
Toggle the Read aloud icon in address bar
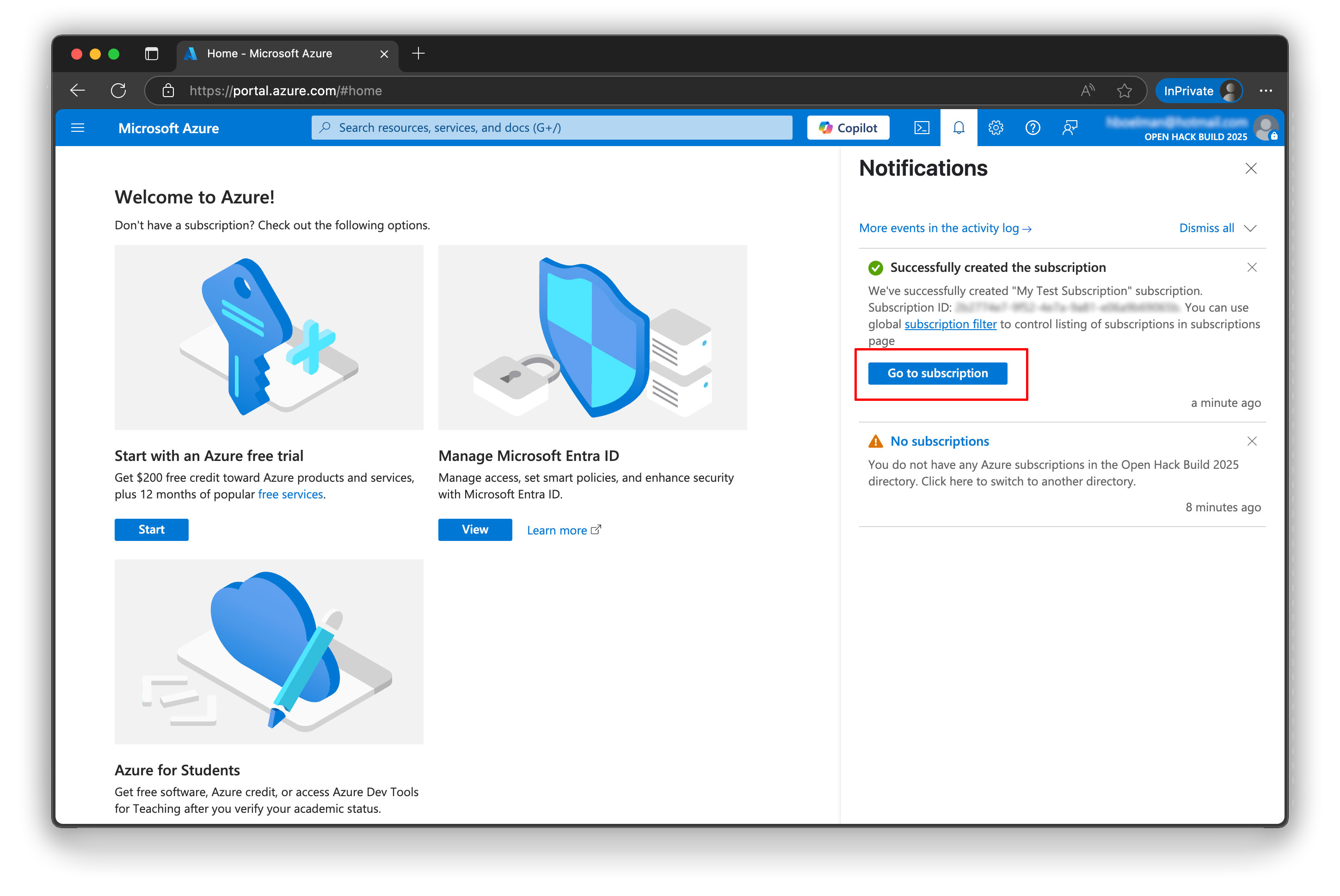point(1088,91)
